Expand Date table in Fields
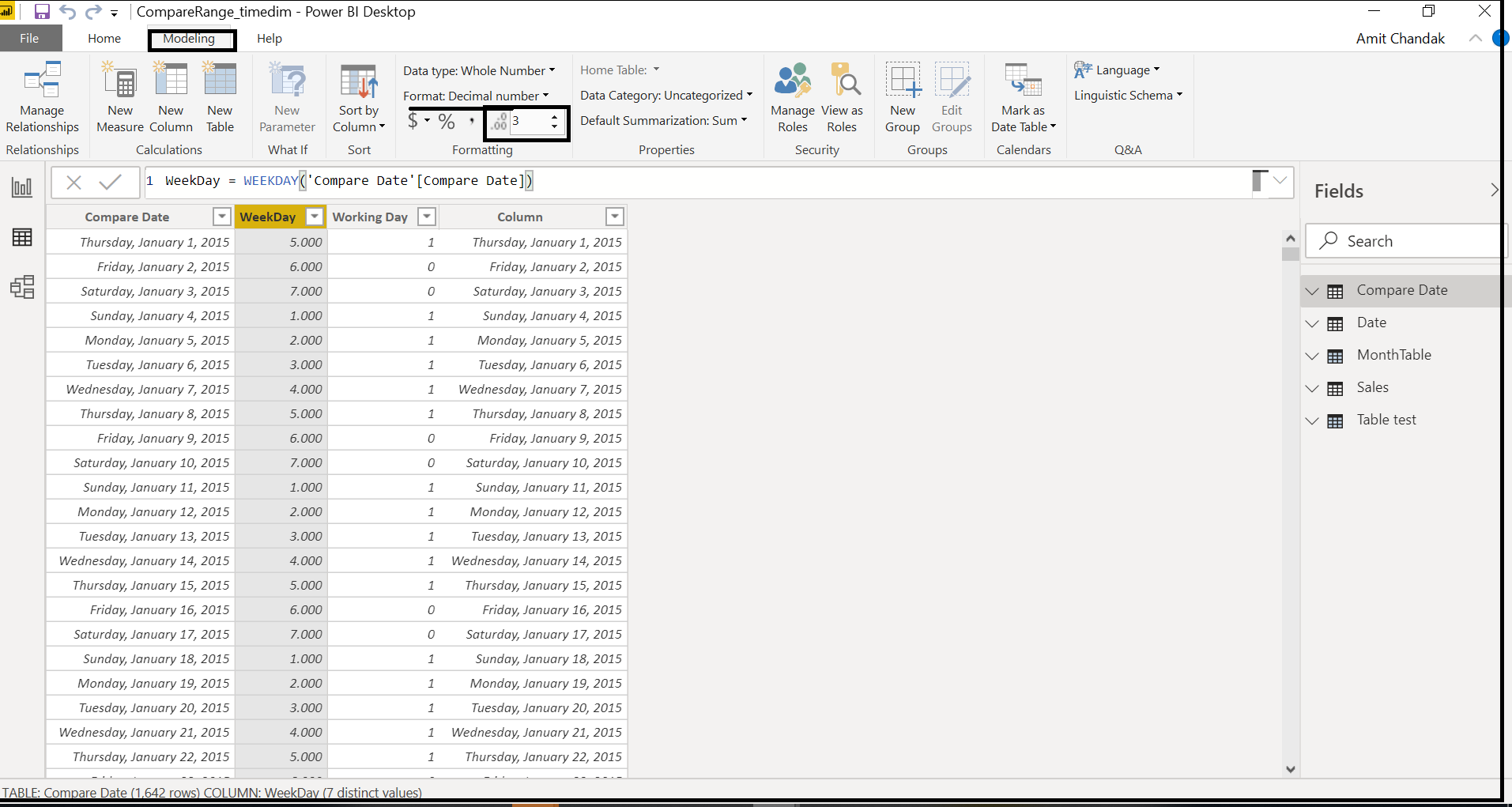 [1312, 323]
